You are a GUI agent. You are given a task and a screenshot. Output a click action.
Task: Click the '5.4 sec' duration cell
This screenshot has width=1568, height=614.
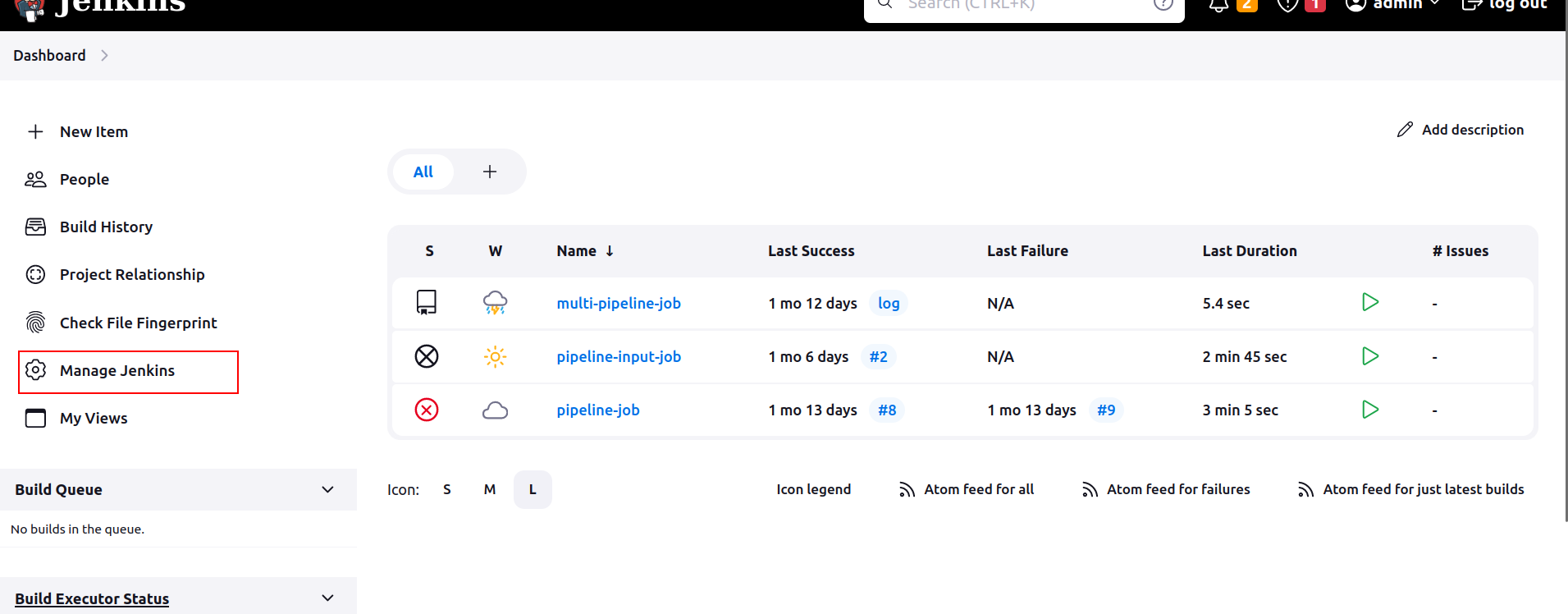(x=1226, y=303)
